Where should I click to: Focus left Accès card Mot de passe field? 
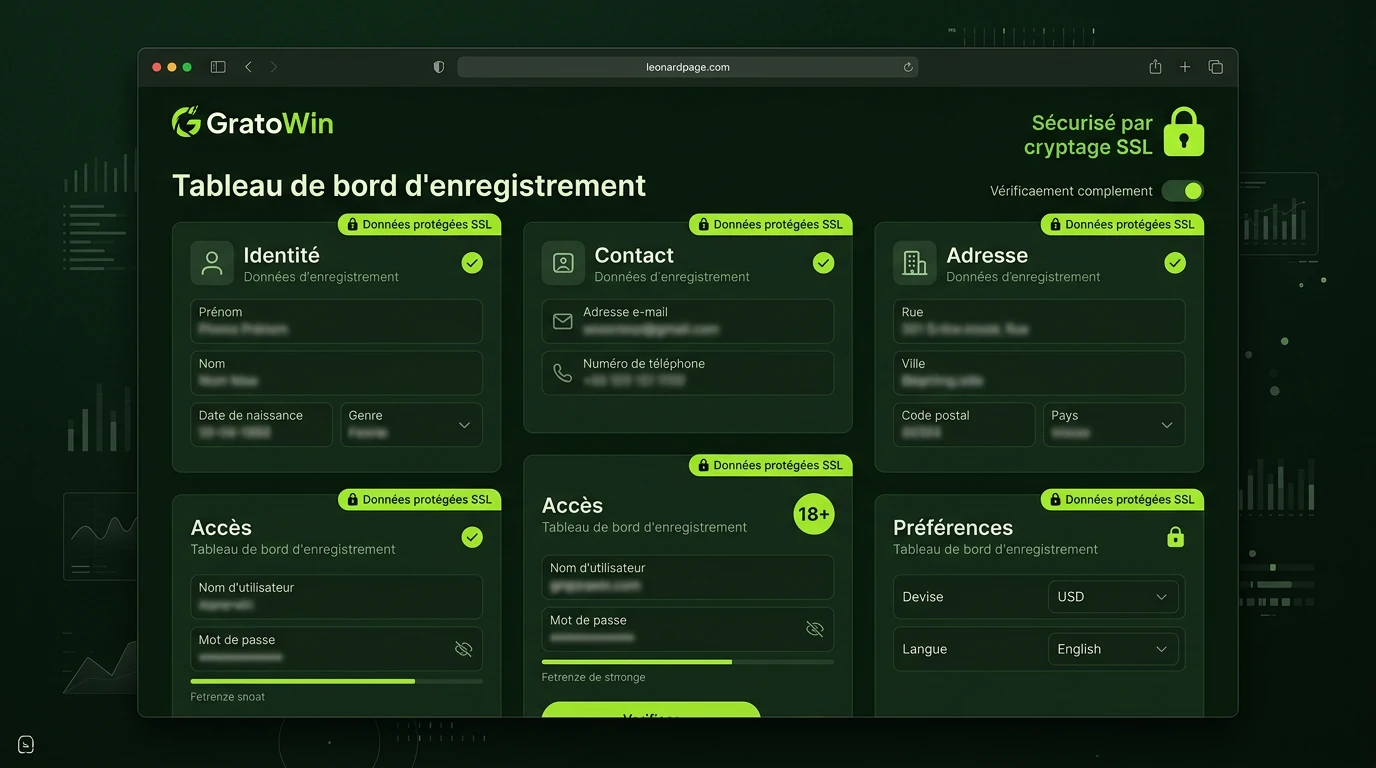click(337, 649)
